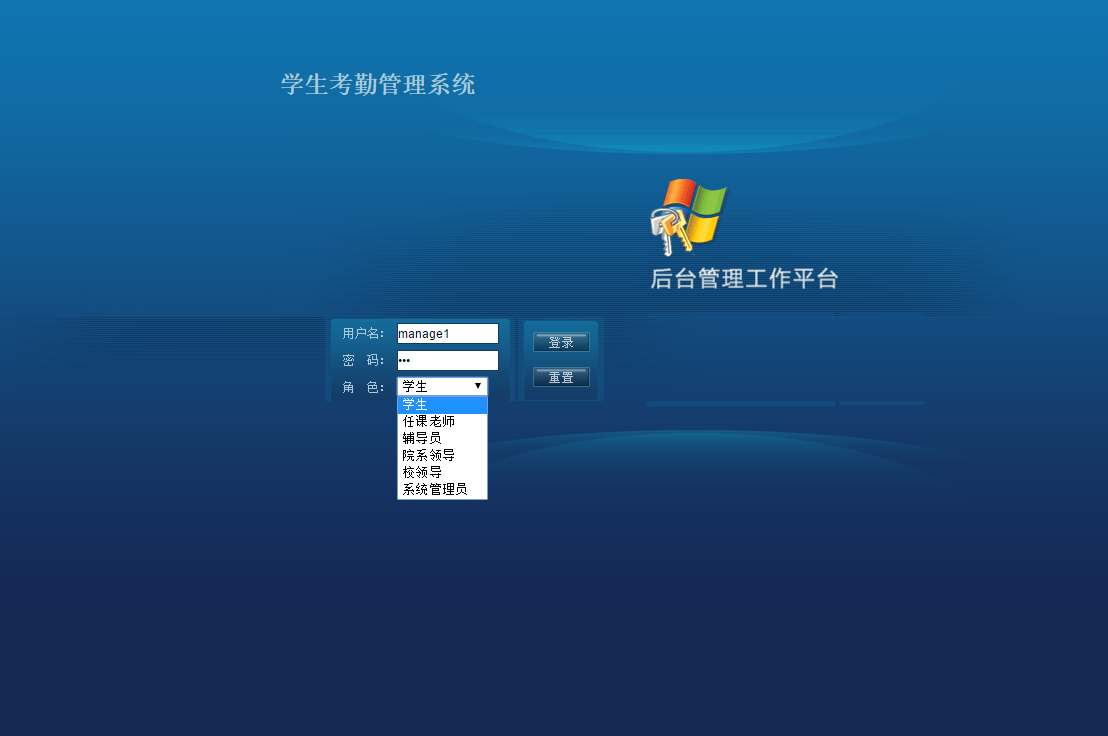Click the Windows keys logo icon
1108x736 pixels.
(x=689, y=217)
